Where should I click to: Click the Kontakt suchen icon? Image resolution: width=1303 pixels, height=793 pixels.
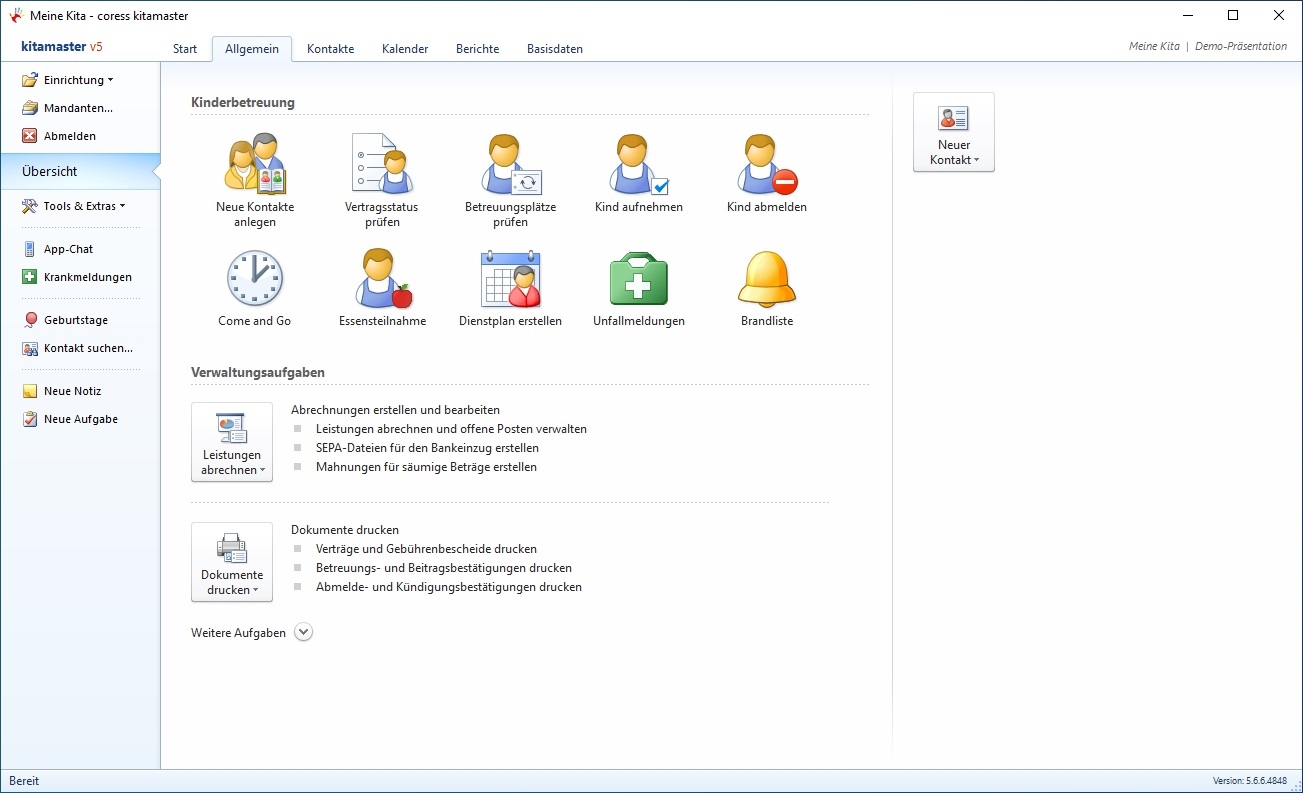pos(30,348)
